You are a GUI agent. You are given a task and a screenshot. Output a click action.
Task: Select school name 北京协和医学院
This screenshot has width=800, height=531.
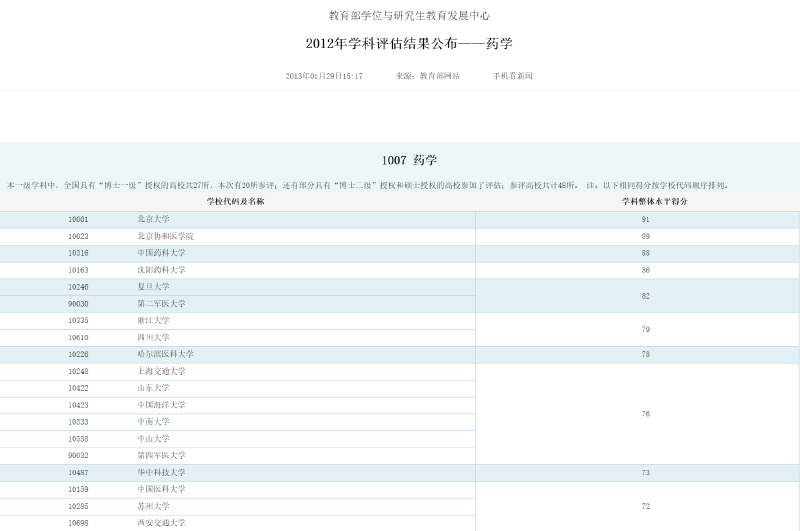pos(165,236)
